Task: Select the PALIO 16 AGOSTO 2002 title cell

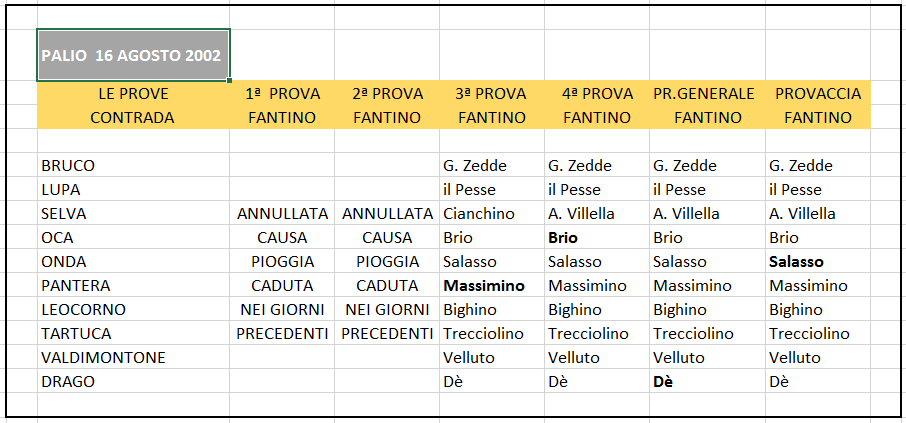Action: tap(133, 55)
